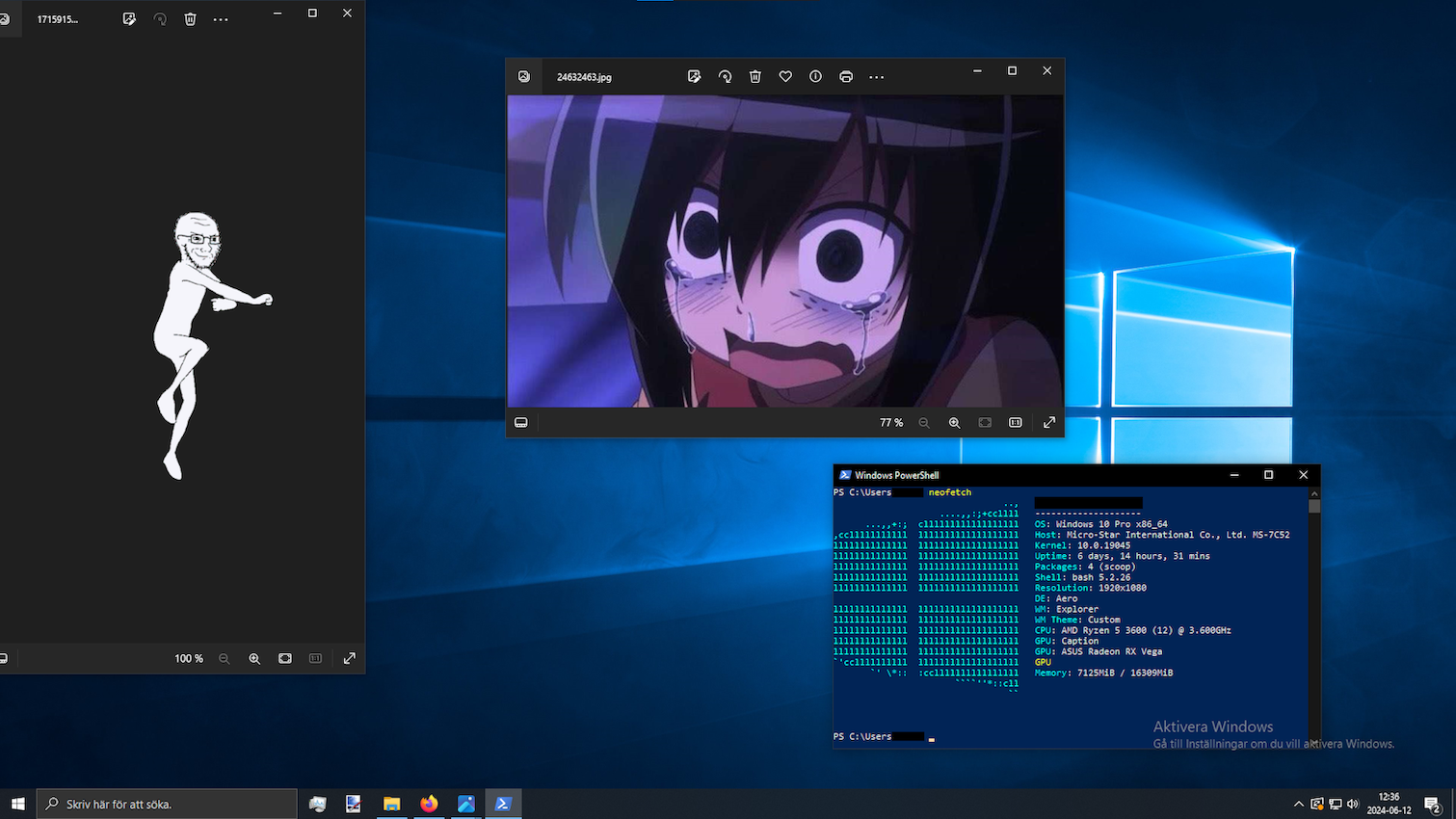The width and height of the screenshot is (1456, 819).
Task: Open the Start menu
Action: 18,803
